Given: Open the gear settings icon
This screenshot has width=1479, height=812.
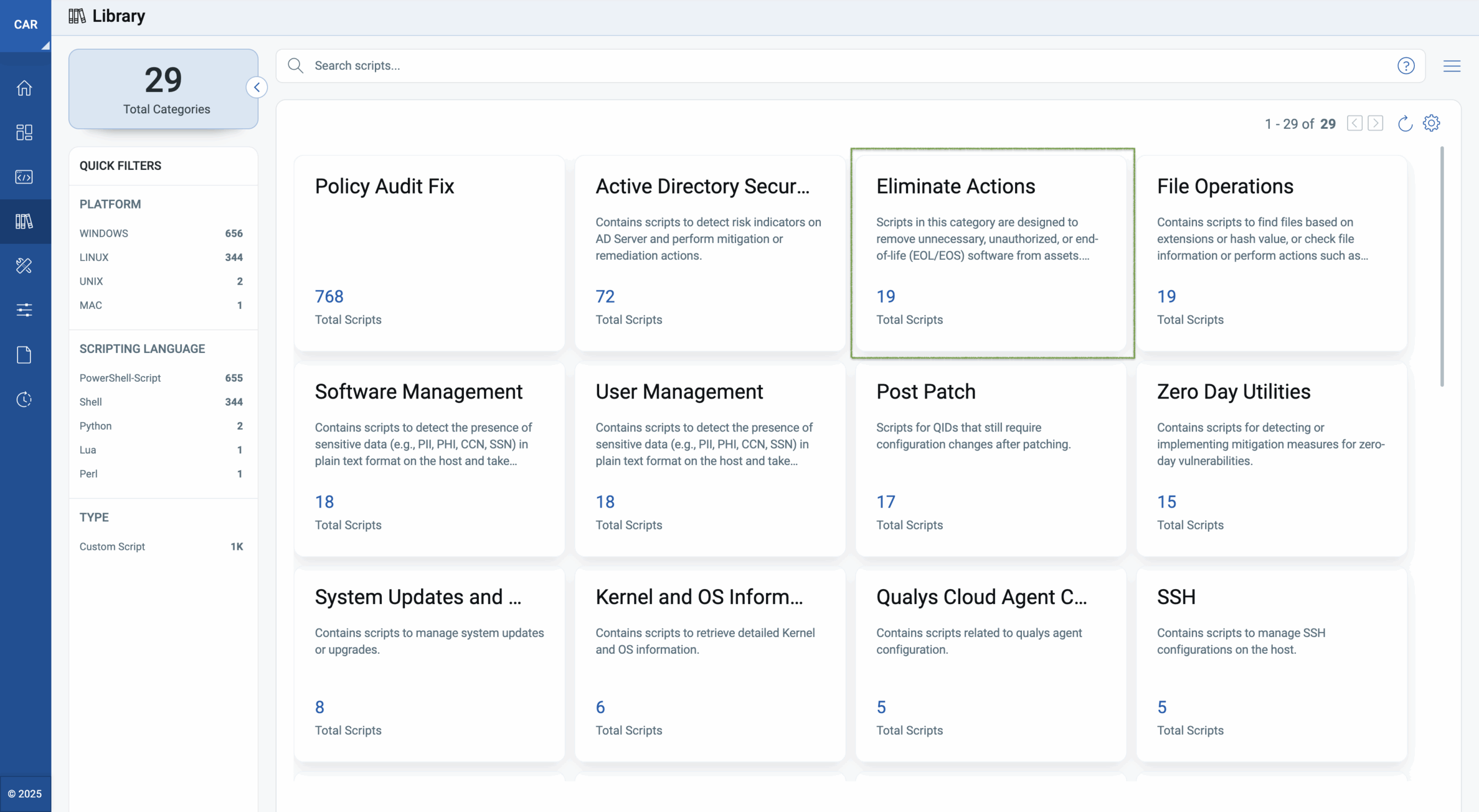Looking at the screenshot, I should pos(1431,123).
